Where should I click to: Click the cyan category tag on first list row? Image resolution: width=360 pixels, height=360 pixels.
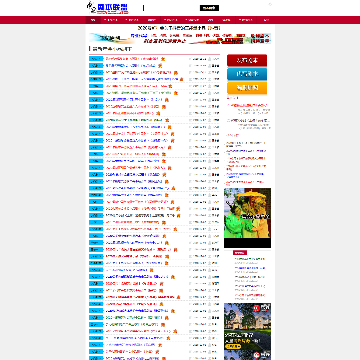point(96,59)
